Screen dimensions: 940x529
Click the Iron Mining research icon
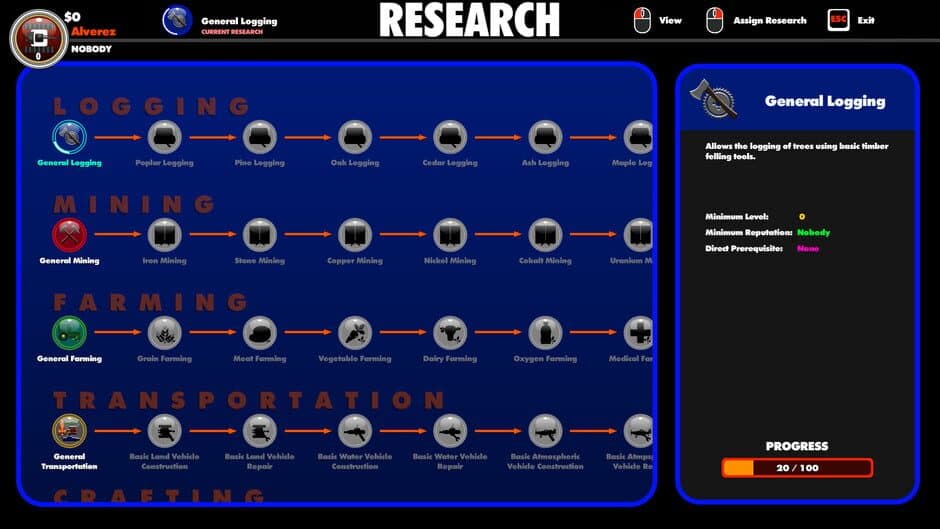coord(164,235)
